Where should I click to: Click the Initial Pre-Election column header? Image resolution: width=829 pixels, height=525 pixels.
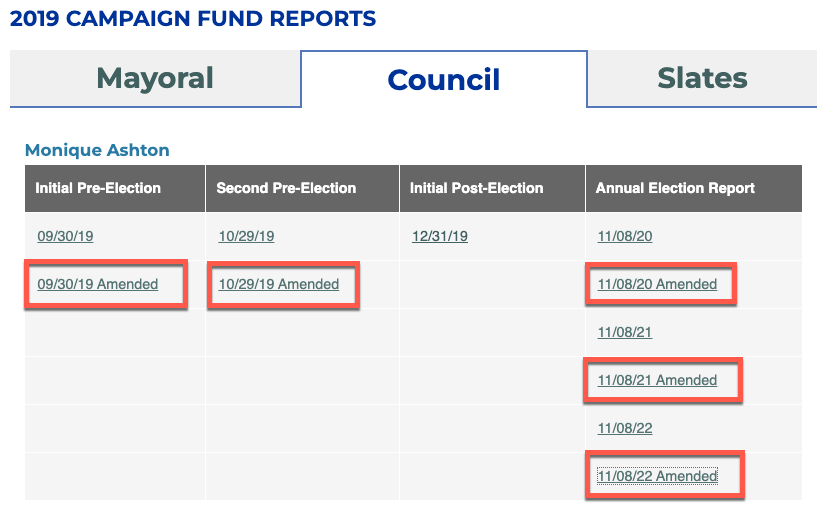tap(98, 188)
